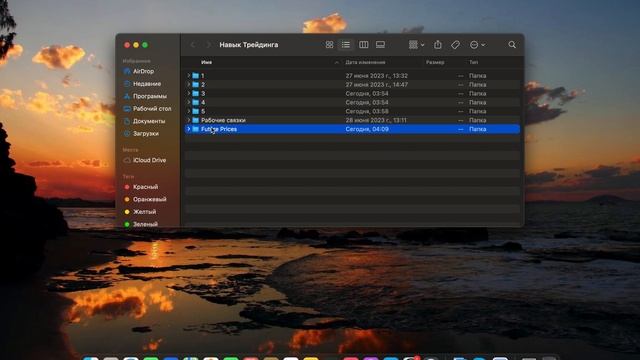Go back with the left chevron

pos(193,44)
